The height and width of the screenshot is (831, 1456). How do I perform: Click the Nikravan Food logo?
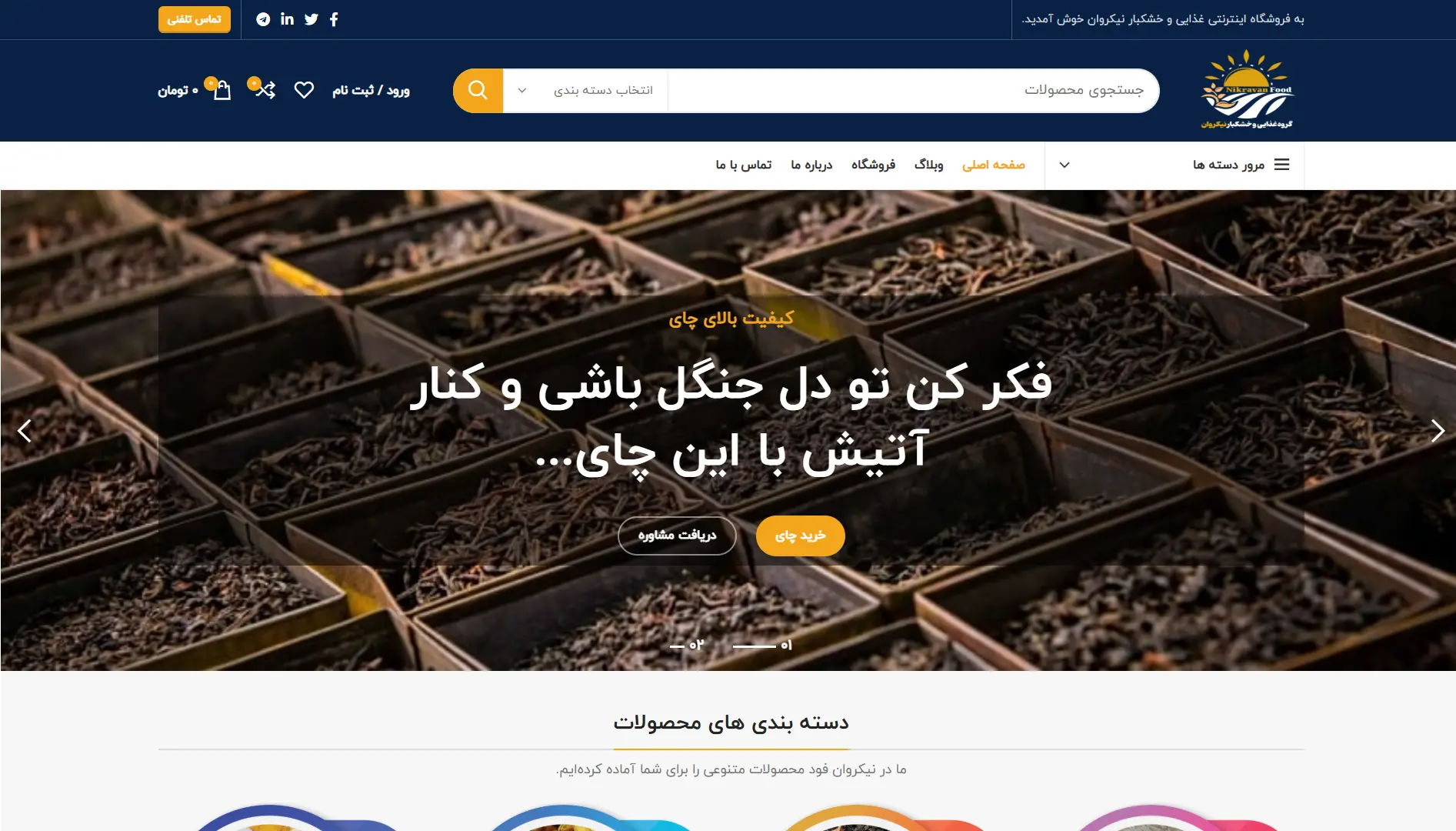[x=1247, y=90]
